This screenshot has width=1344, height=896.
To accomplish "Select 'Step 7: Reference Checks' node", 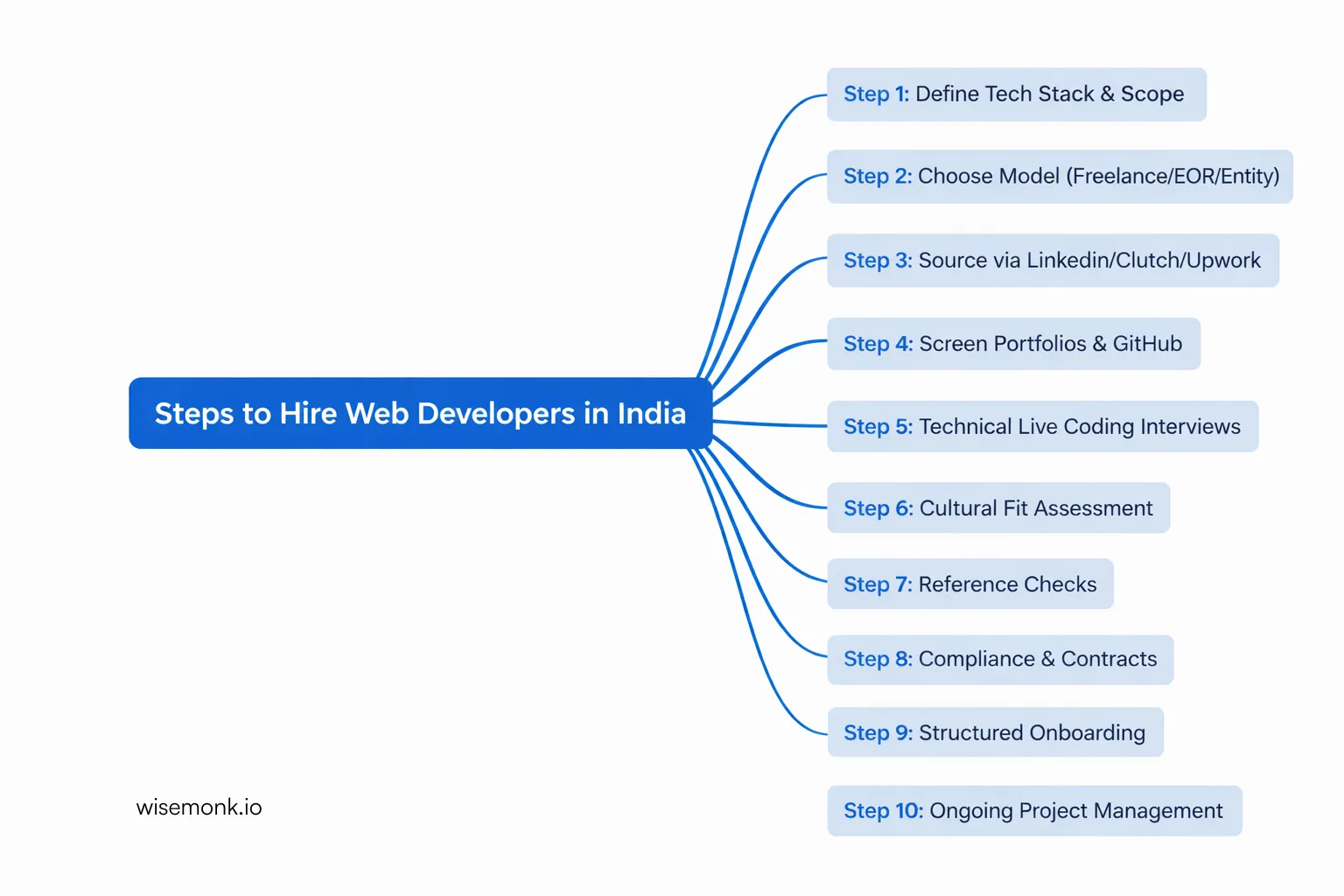I will tap(970, 584).
